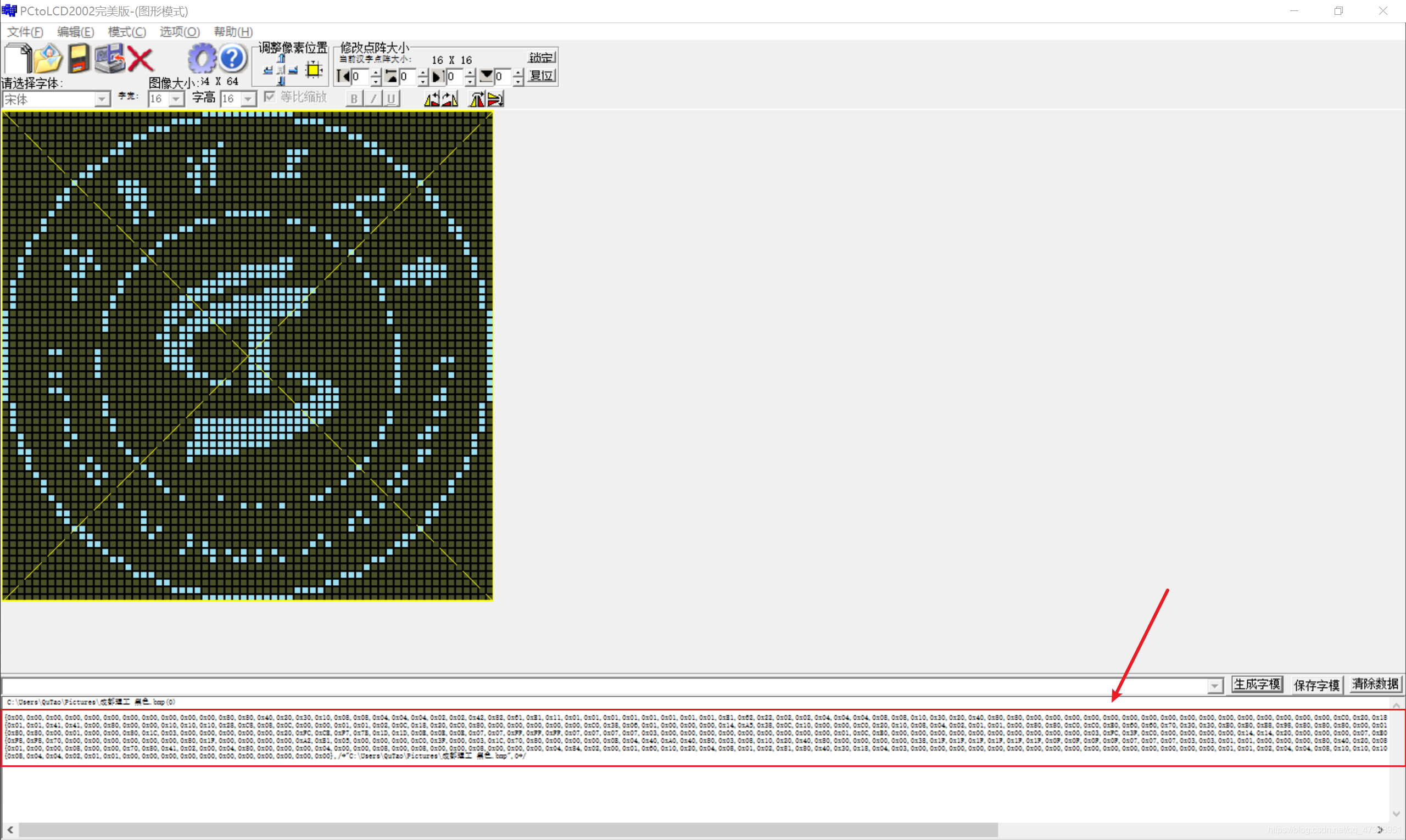Expand the data history dropdown above the output
This screenshot has width=1406, height=840.
point(1215,685)
